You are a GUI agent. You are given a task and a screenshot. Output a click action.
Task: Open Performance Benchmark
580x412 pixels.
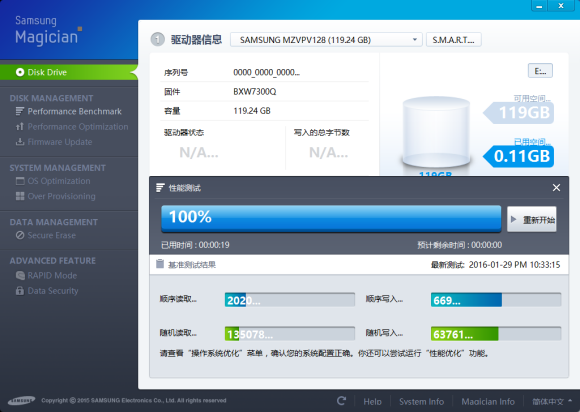pos(74,111)
